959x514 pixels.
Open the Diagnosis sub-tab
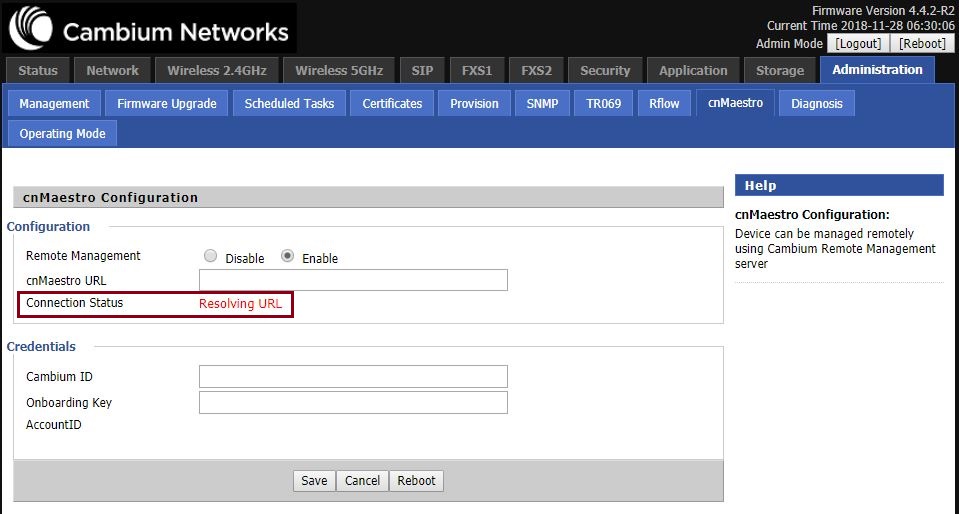pyautogui.click(x=816, y=103)
